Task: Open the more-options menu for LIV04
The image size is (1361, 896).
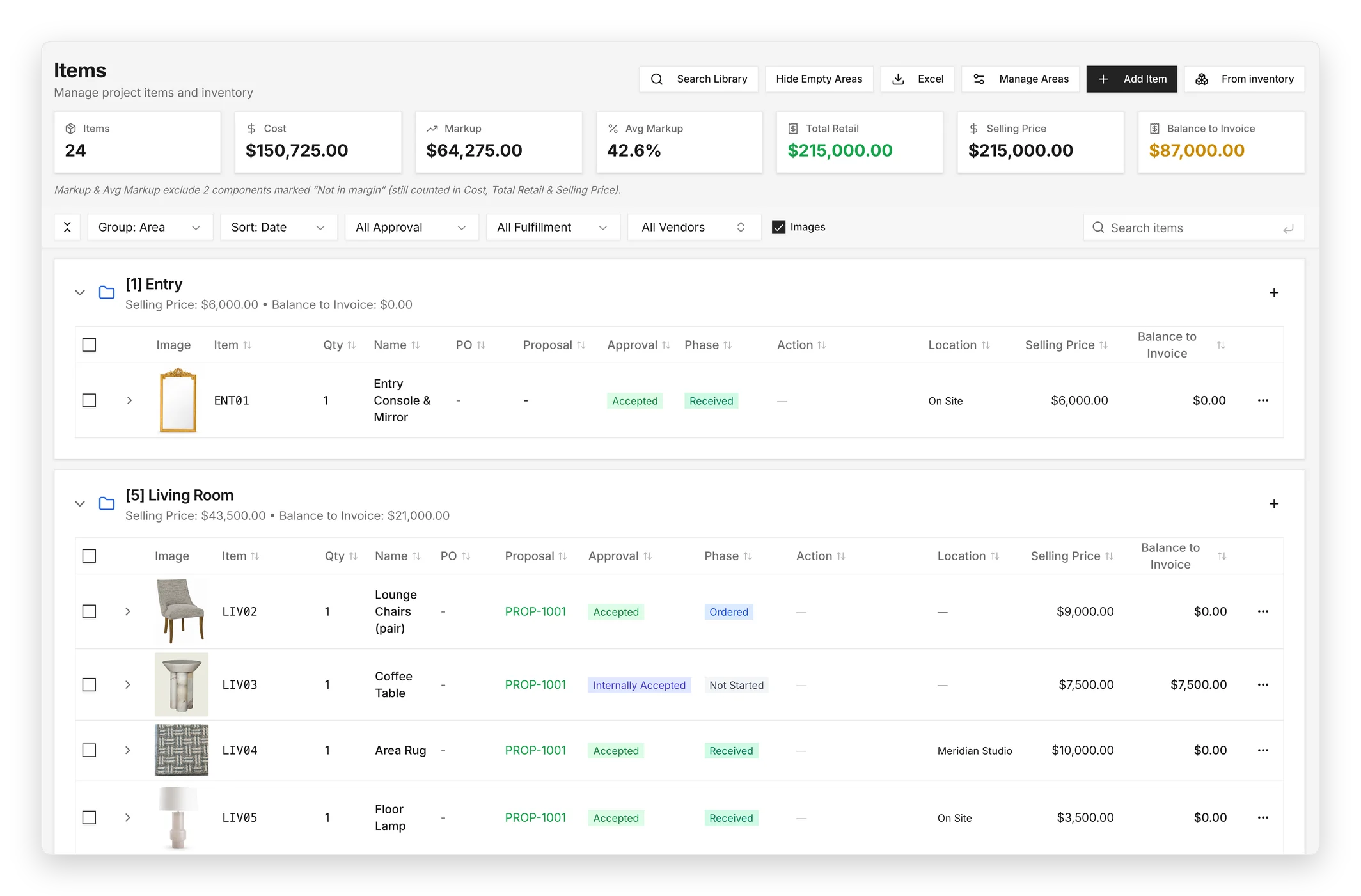Action: (1263, 750)
